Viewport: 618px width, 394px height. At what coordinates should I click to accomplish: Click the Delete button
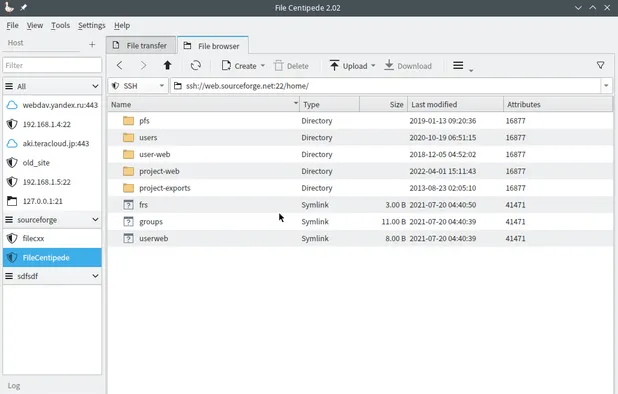291,66
